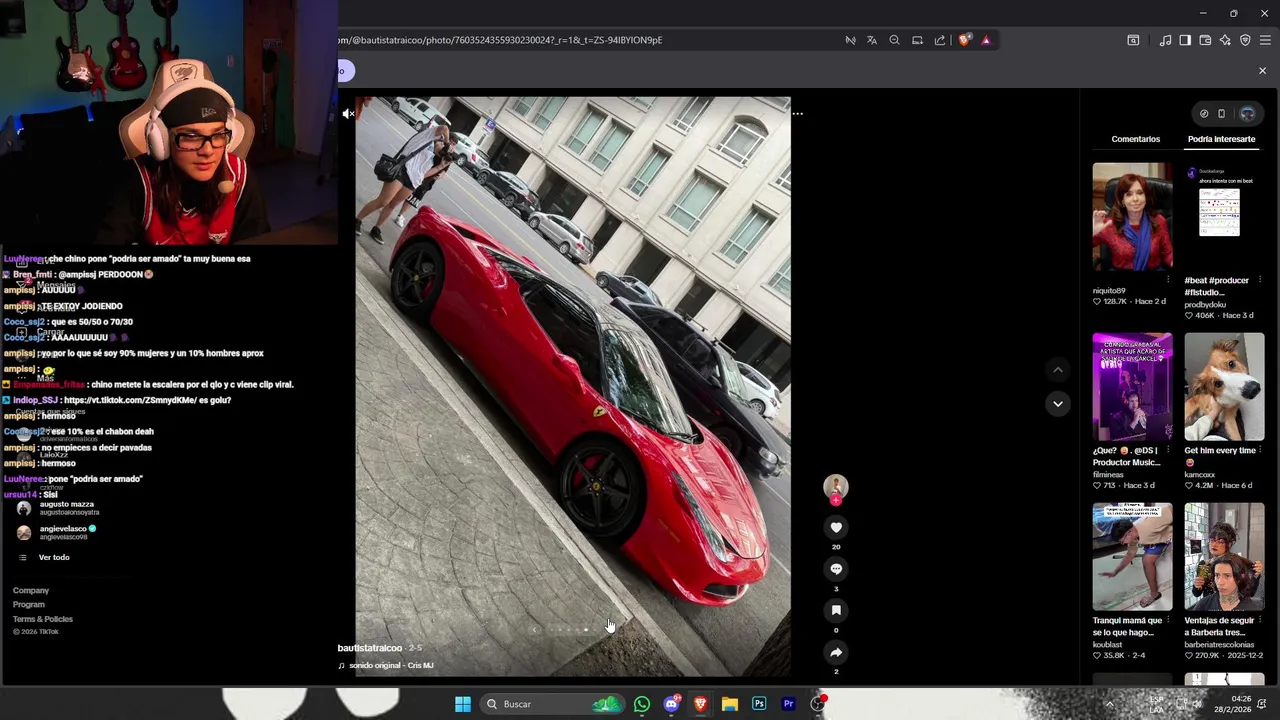Image resolution: width=1280 pixels, height=720 pixels.
Task: Expand the Terms & Policies footer section
Action: [x=43, y=619]
